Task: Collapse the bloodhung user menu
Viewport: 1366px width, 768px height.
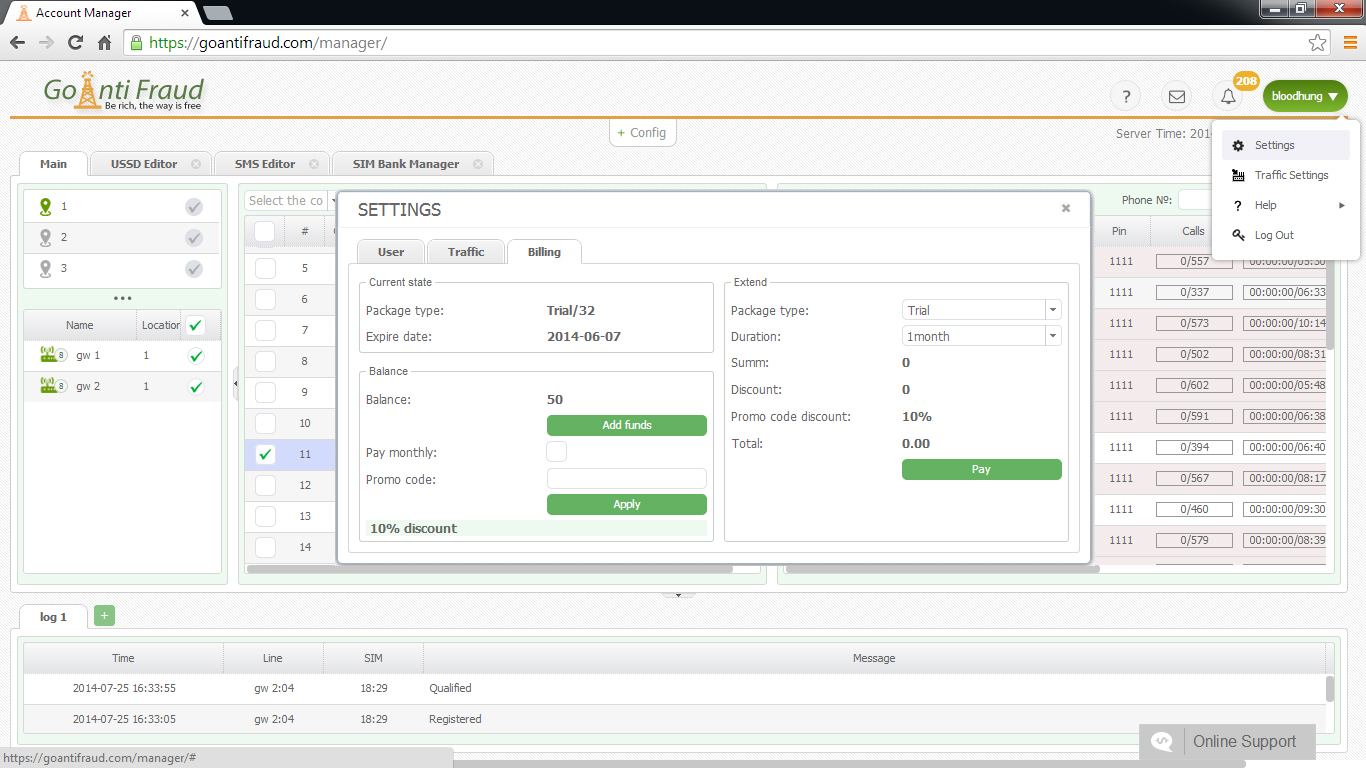Action: (x=1305, y=97)
